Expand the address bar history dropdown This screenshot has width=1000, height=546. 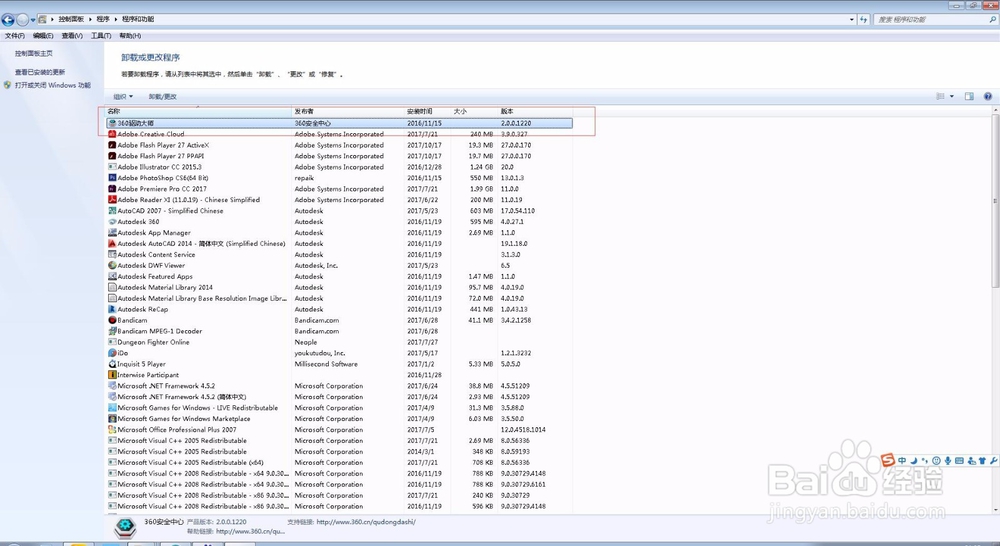coord(852,20)
